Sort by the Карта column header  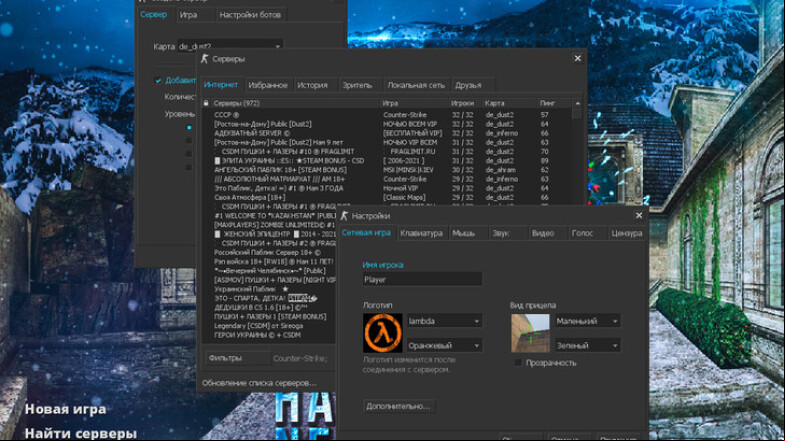[x=509, y=103]
